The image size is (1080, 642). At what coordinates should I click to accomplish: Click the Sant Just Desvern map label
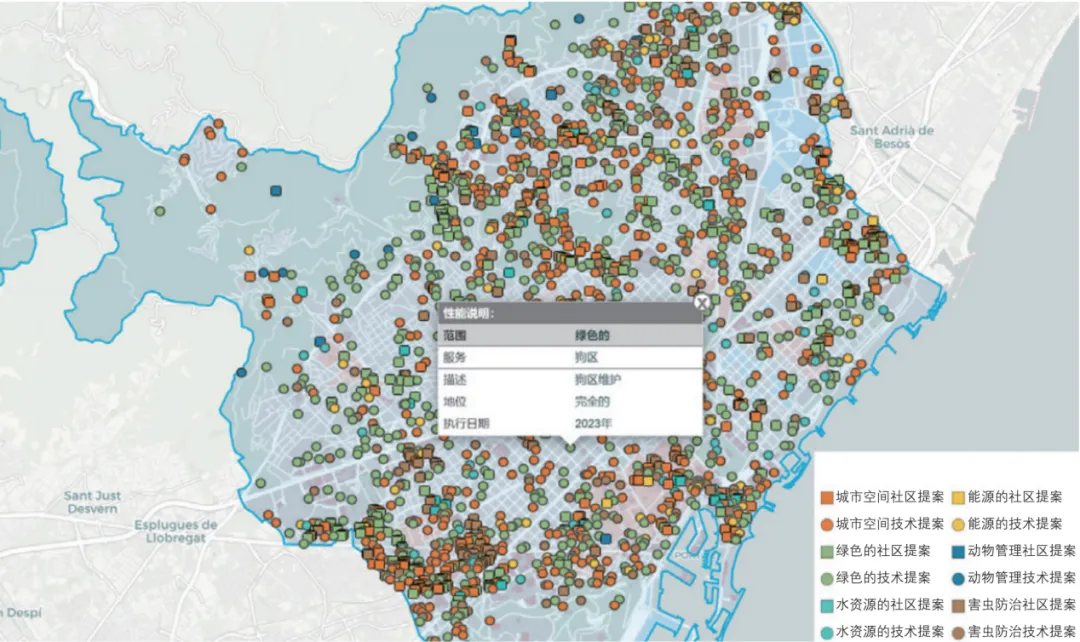click(x=93, y=502)
